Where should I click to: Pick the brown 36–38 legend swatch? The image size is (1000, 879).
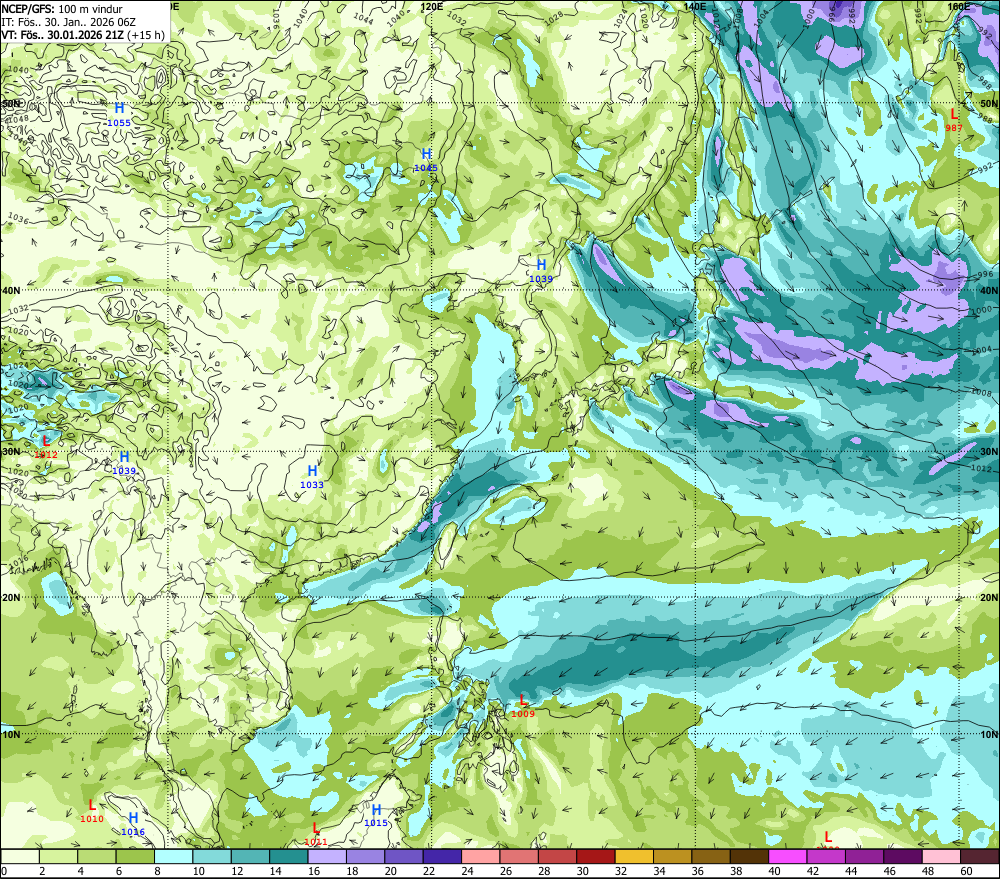click(710, 856)
